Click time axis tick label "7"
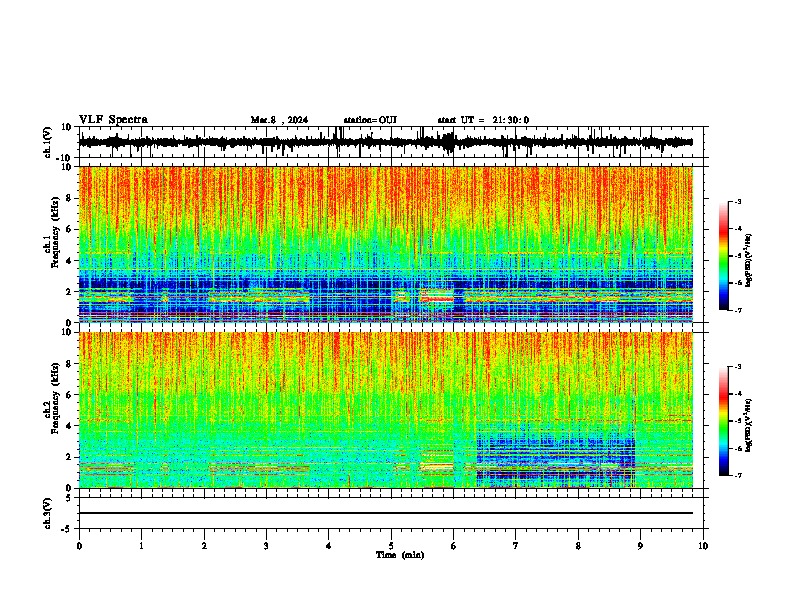The image size is (792, 612). [x=516, y=546]
